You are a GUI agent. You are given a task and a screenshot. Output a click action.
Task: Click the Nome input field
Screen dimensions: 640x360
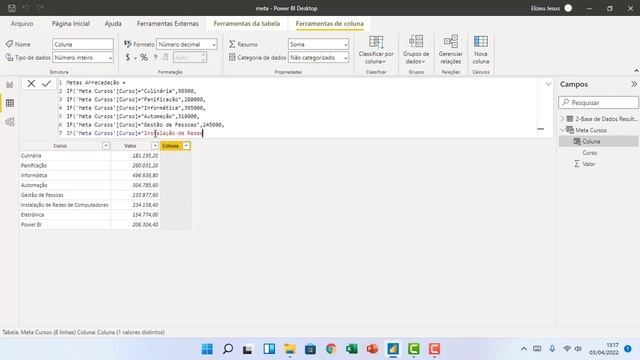[x=83, y=44]
